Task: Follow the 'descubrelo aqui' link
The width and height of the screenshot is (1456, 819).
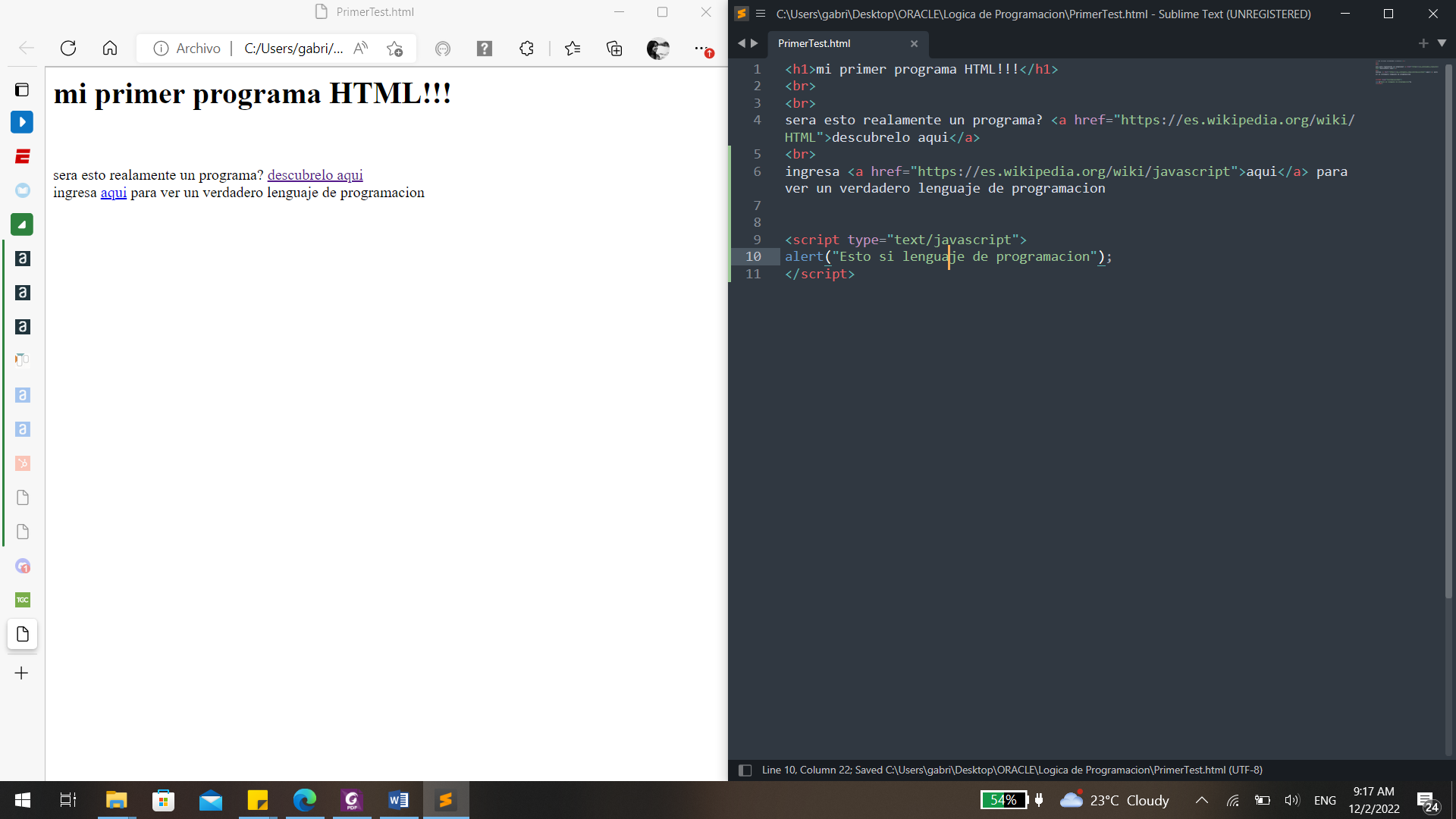Action: (315, 175)
